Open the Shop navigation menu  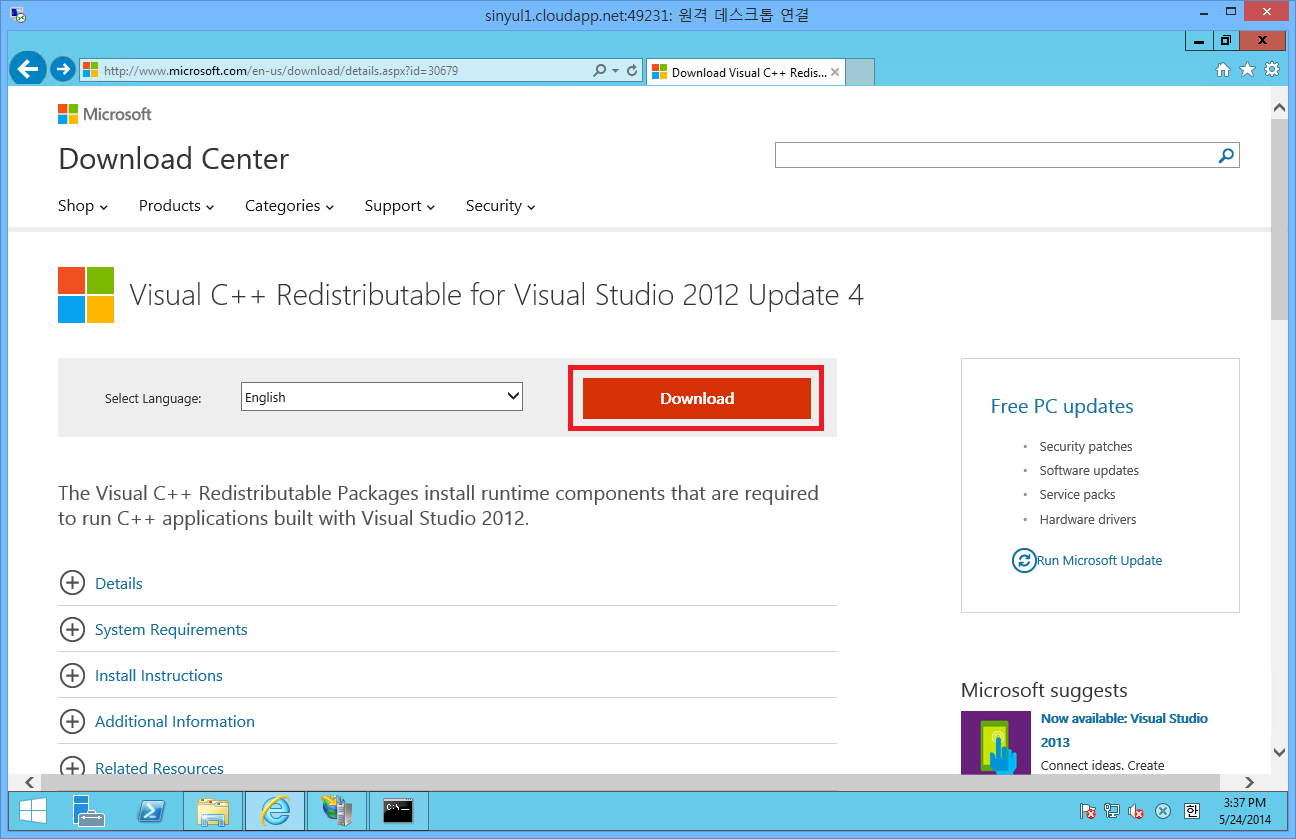point(83,206)
